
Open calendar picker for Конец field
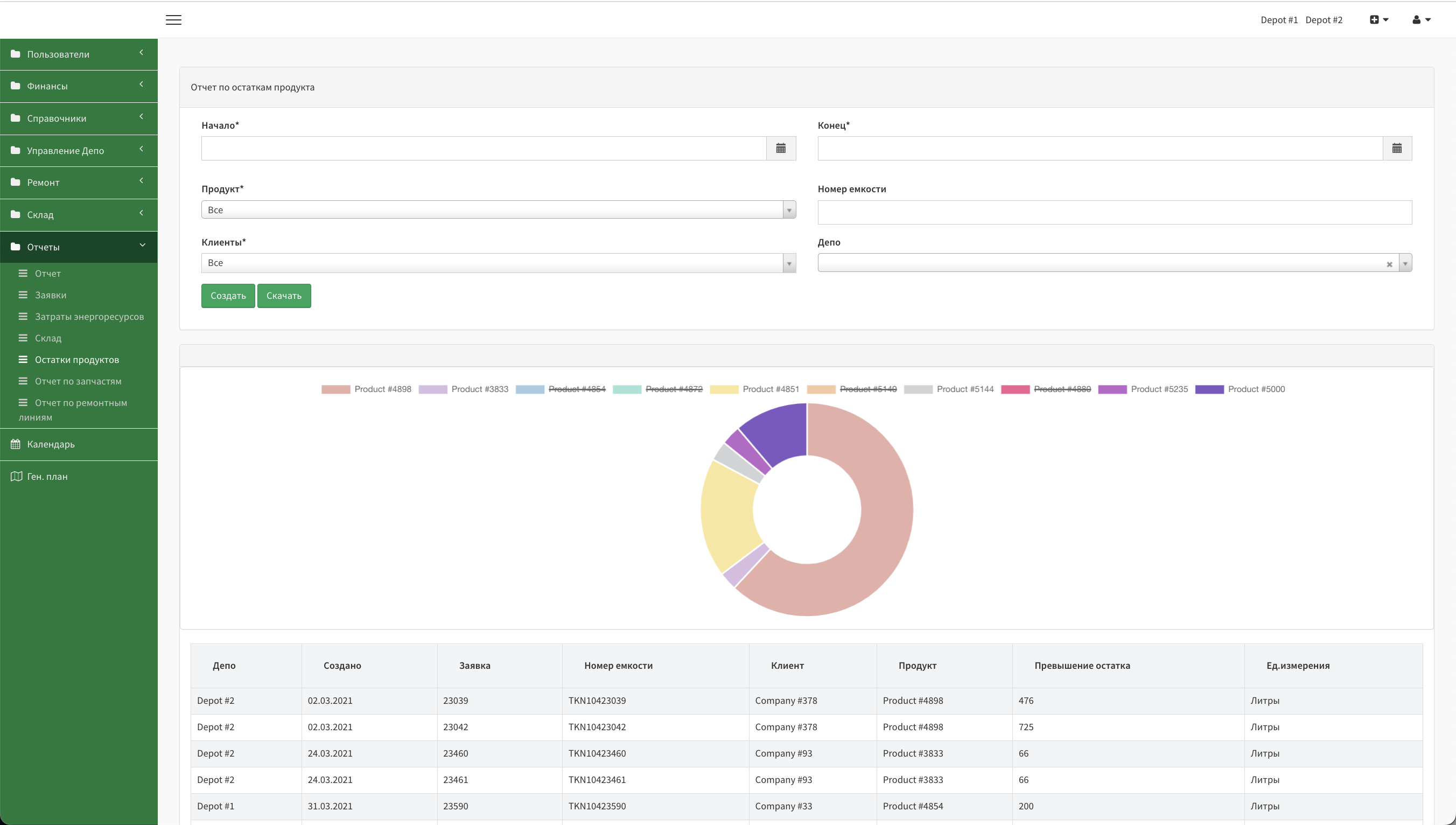[1397, 149]
